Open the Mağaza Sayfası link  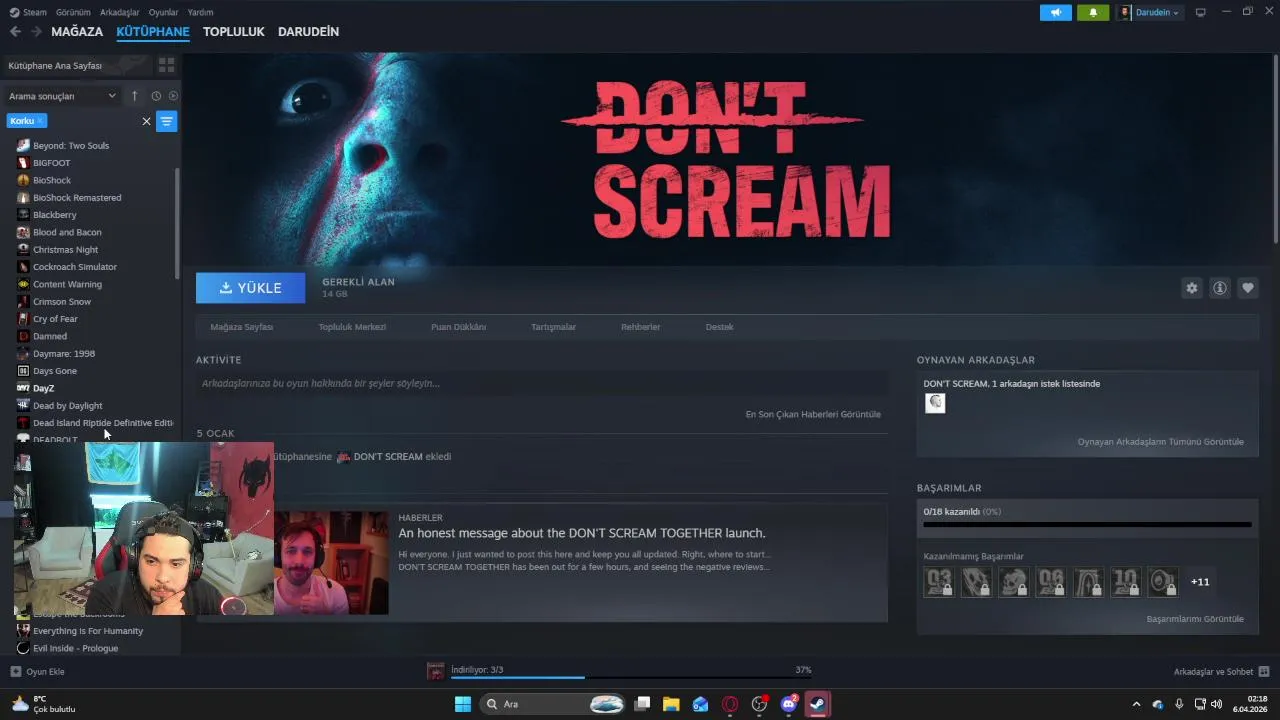coord(242,327)
